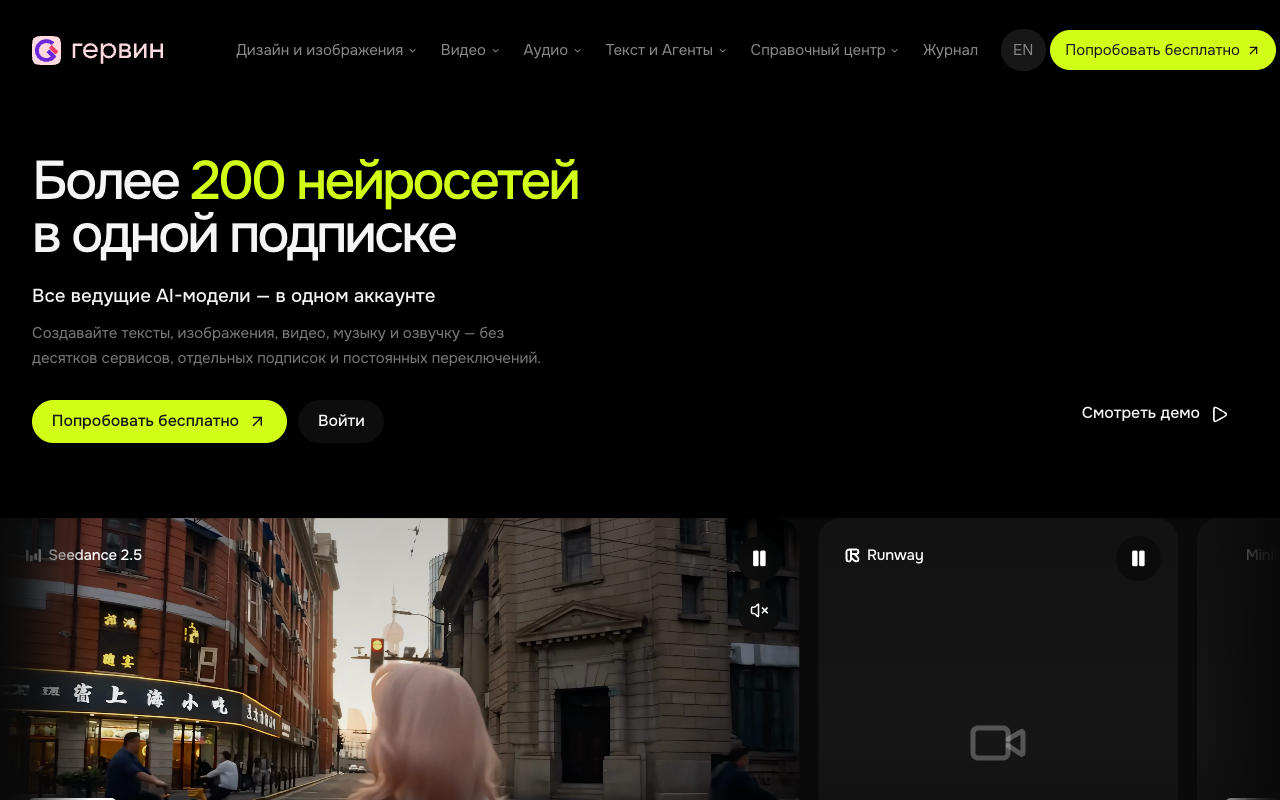Click the Seedance 2.5 bars icon
Screen dimensions: 1280x800
(x=34, y=555)
